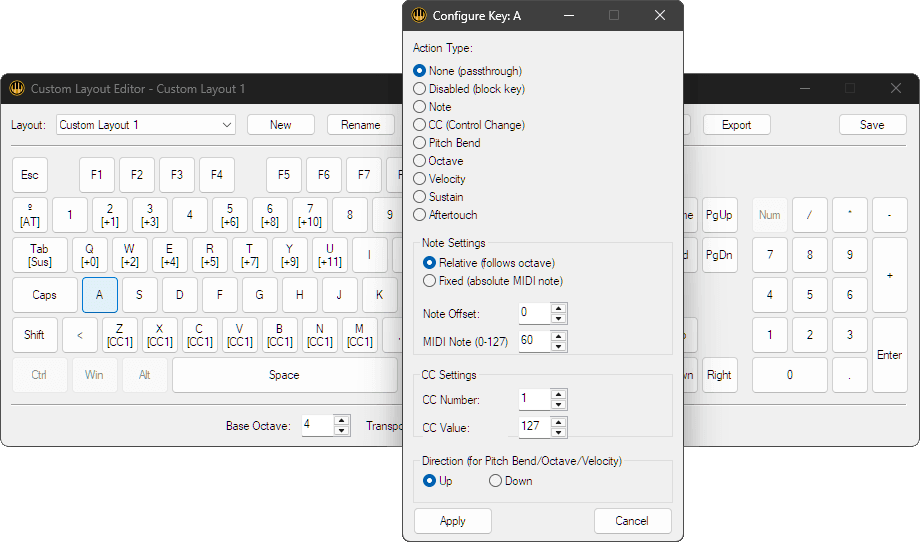The height and width of the screenshot is (542, 920).
Task: Select the Esc key in layout editor
Action: click(x=30, y=175)
